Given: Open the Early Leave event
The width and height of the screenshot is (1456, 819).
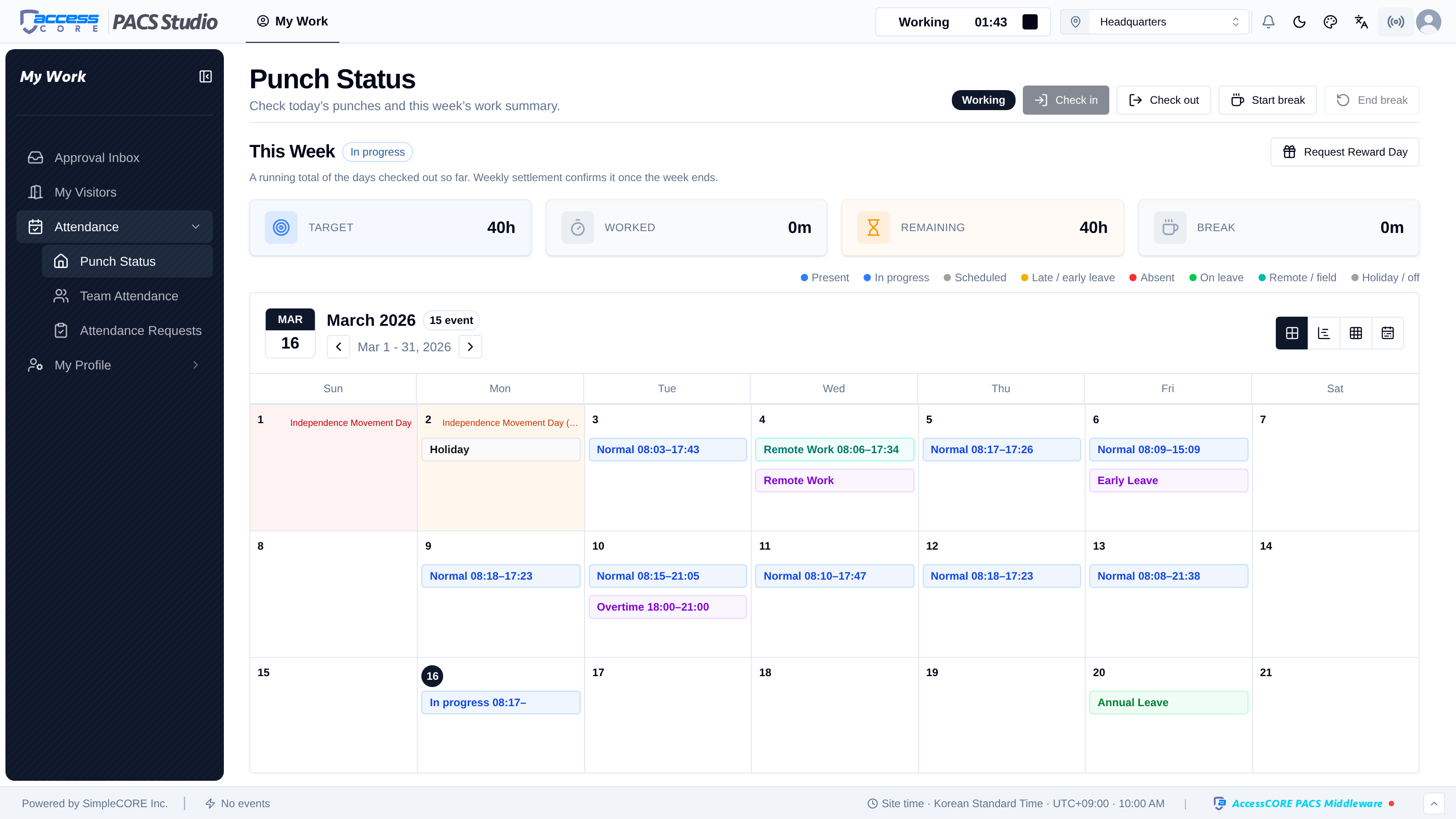Looking at the screenshot, I should (1168, 480).
